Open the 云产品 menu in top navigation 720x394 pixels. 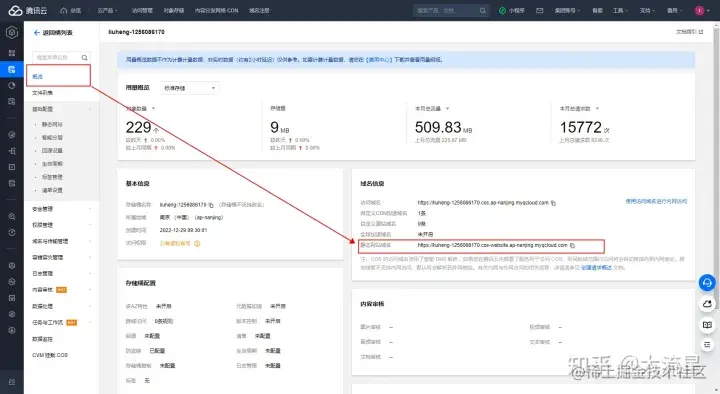[x=107, y=11]
